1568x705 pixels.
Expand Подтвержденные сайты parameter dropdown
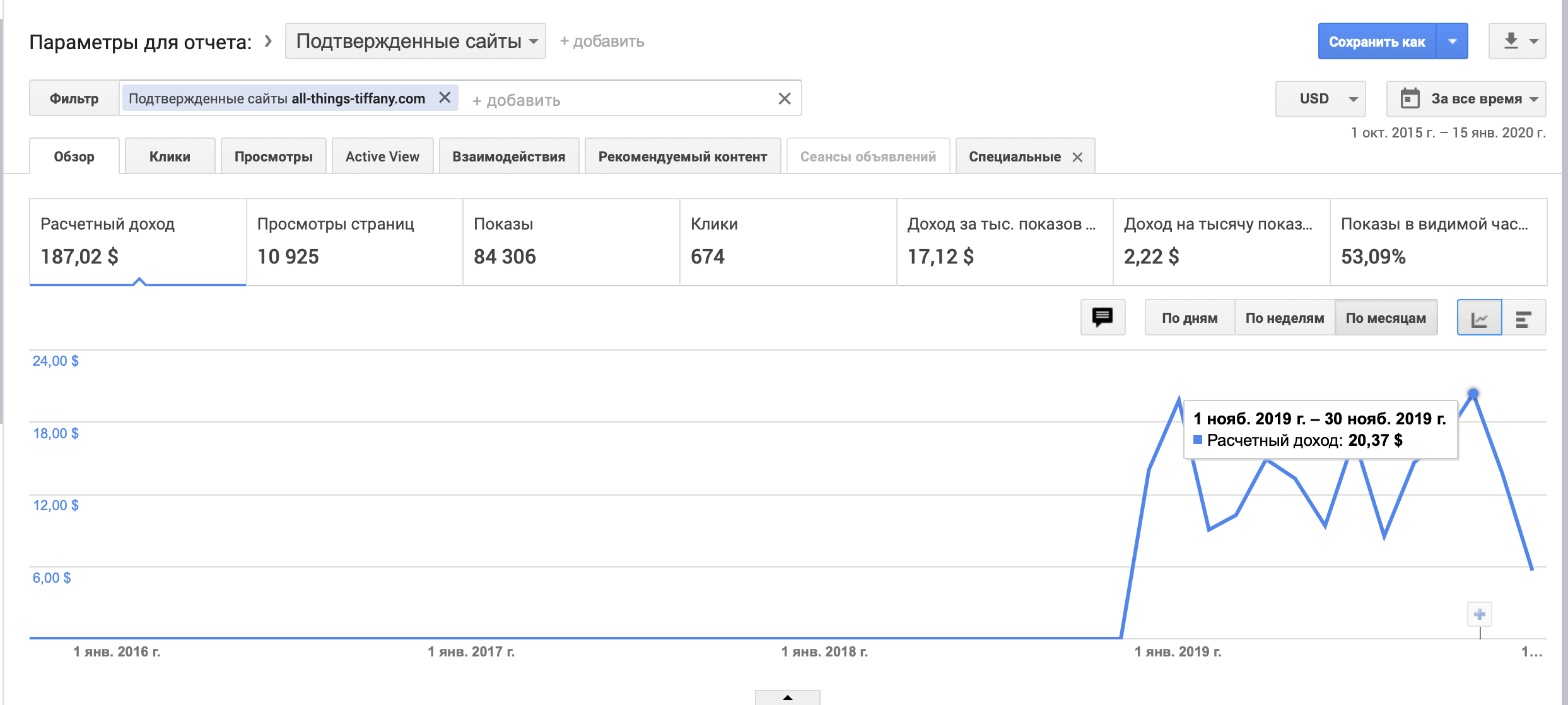(x=415, y=42)
